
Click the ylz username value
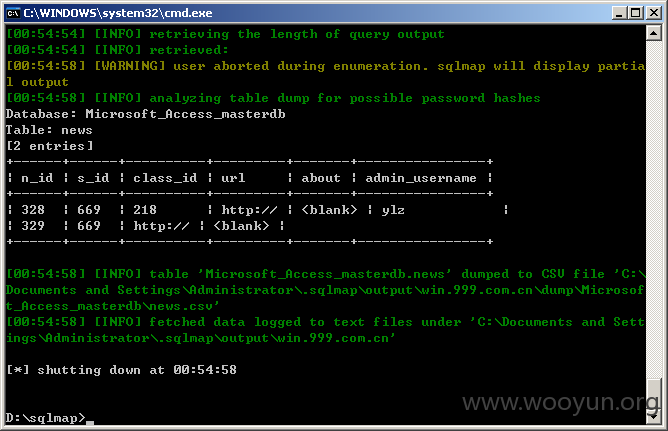click(393, 210)
